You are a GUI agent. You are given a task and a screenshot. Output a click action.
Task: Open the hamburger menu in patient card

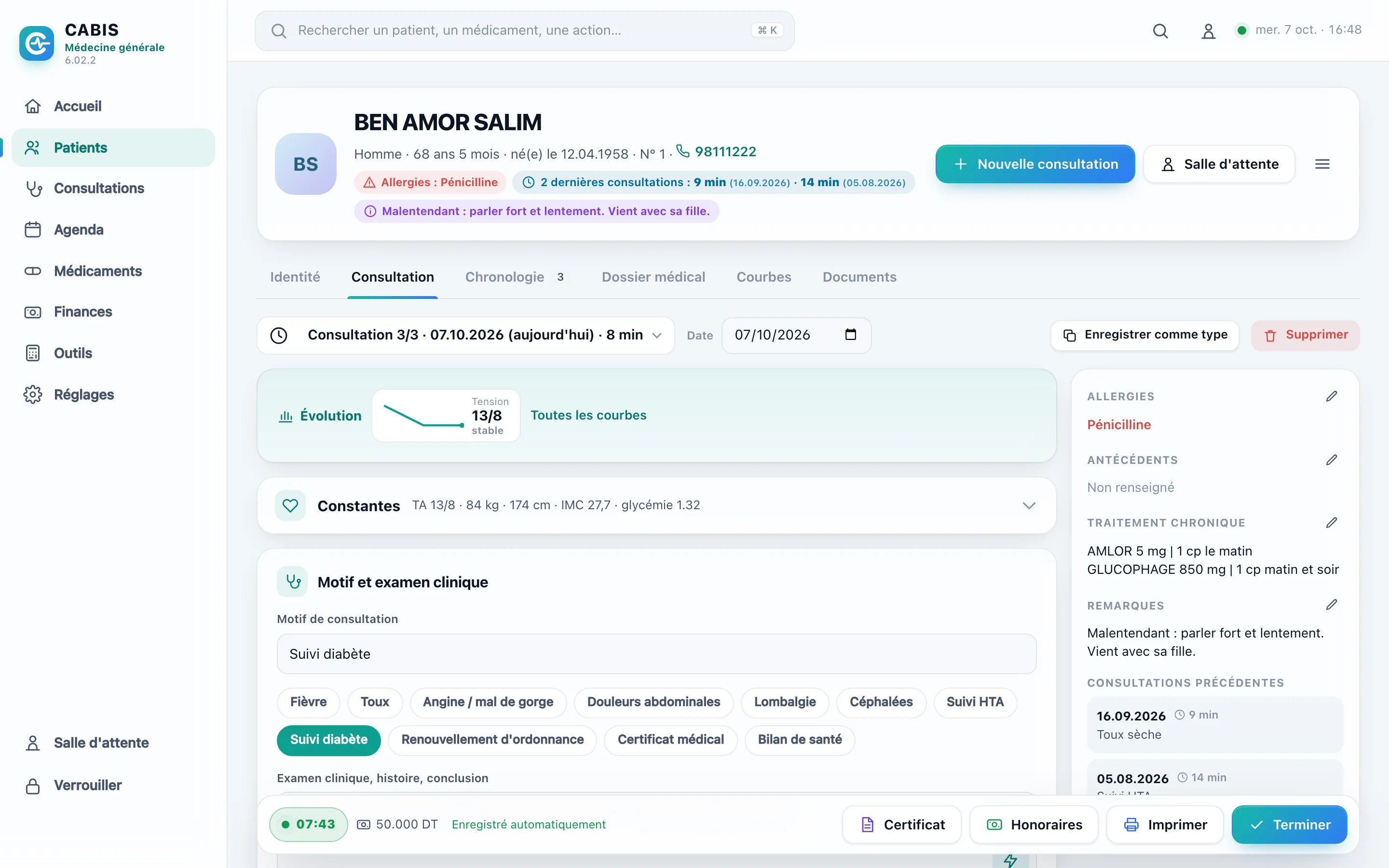1322,164
